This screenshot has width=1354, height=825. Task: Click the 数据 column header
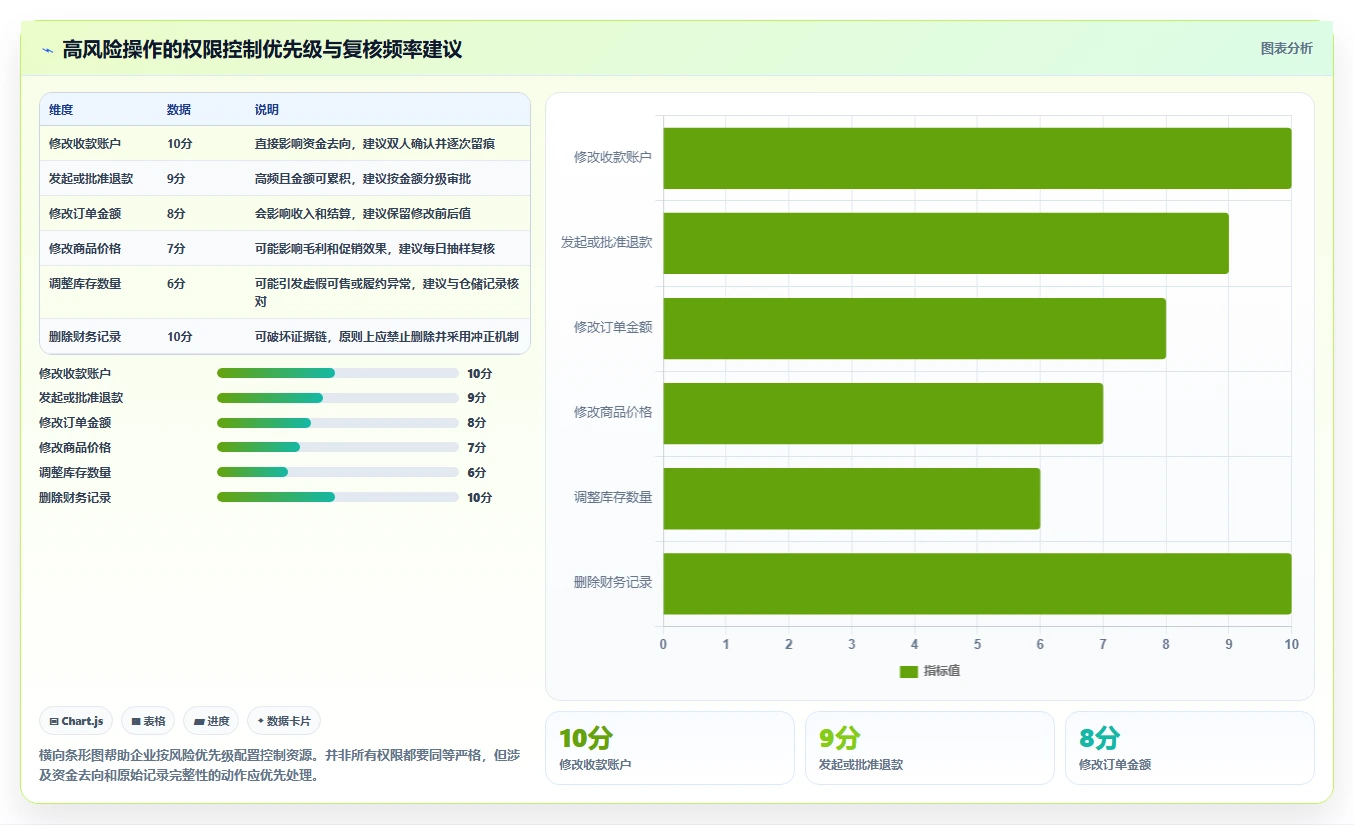[x=179, y=110]
